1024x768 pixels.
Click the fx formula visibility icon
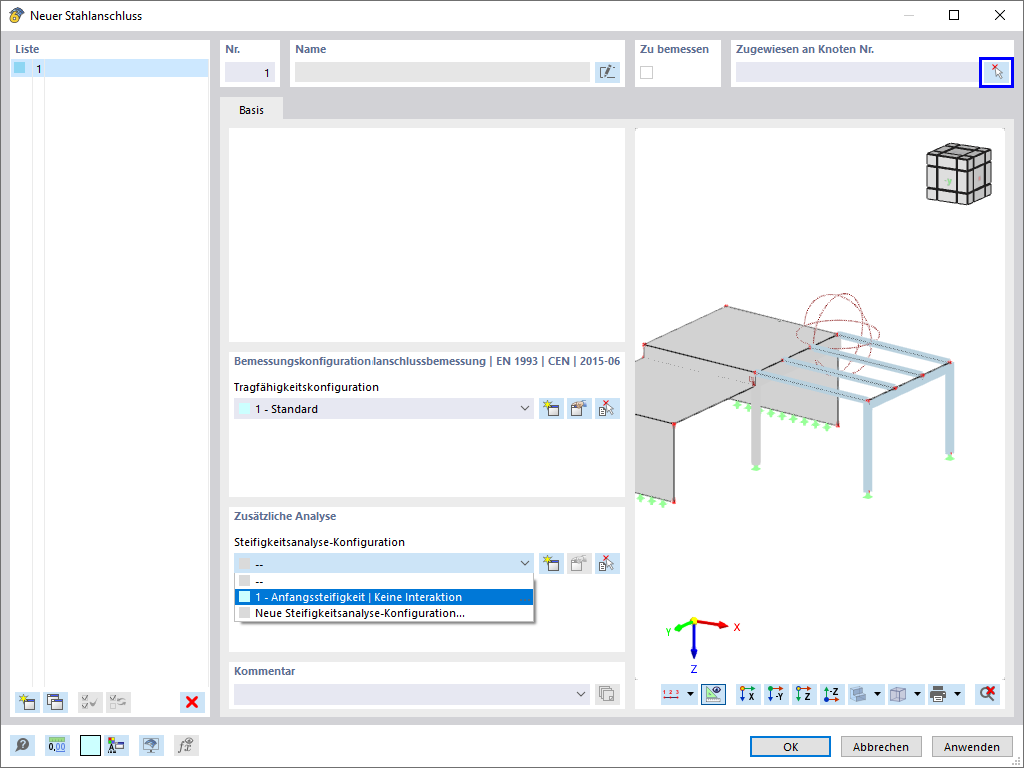(x=186, y=745)
